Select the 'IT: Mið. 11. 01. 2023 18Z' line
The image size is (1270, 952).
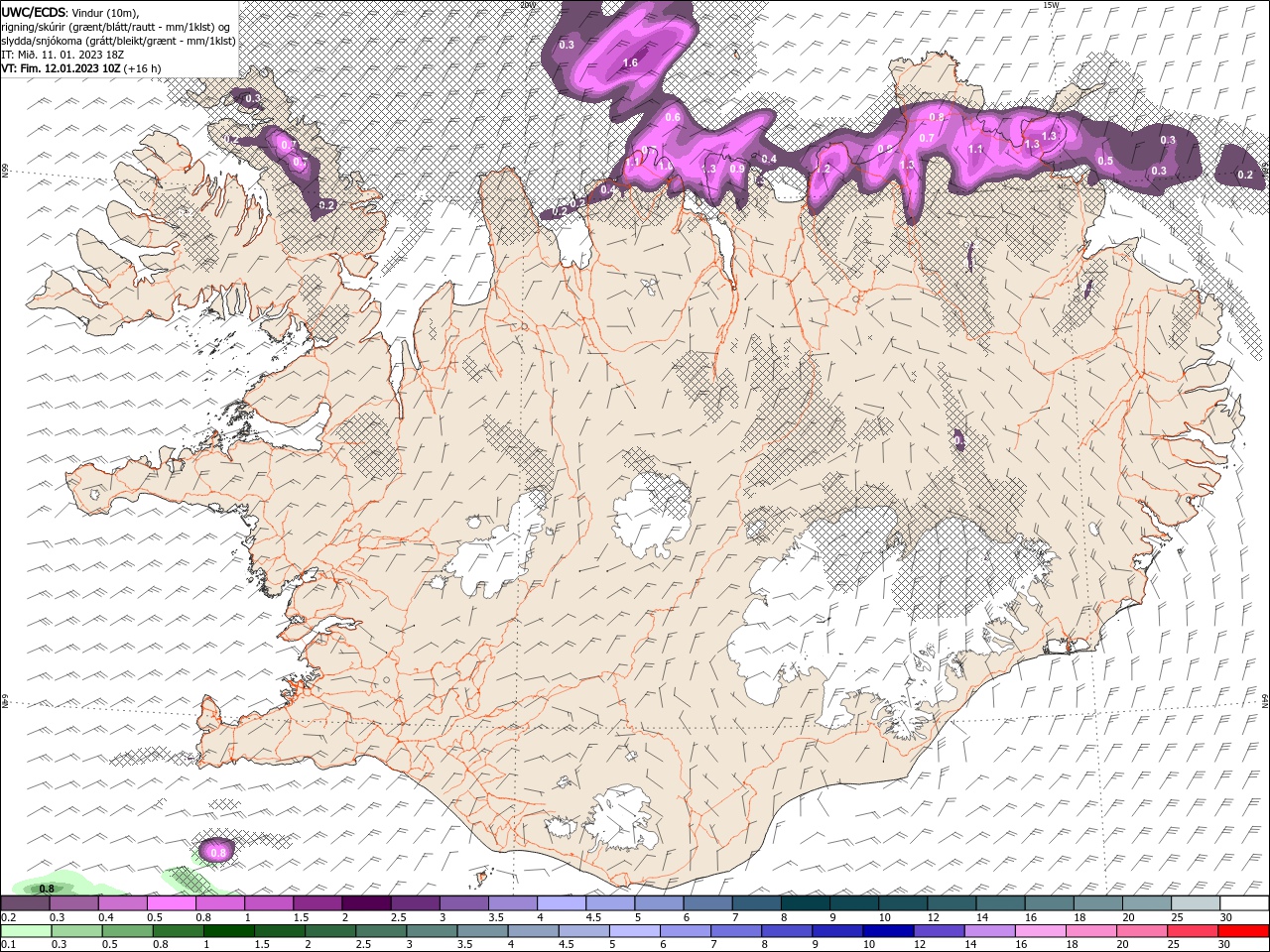coord(62,55)
